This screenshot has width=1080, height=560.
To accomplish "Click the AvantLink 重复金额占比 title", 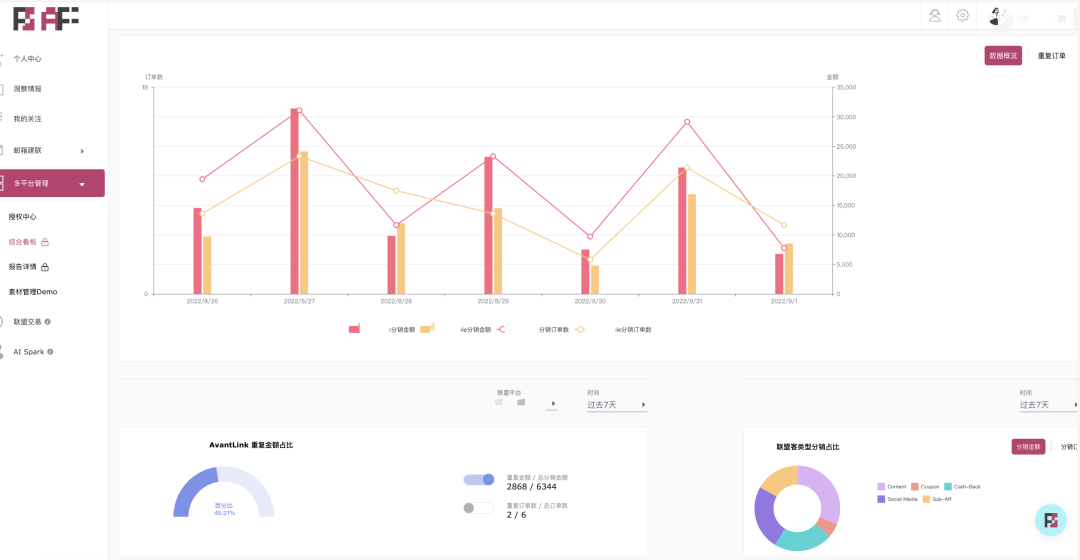I will (251, 445).
